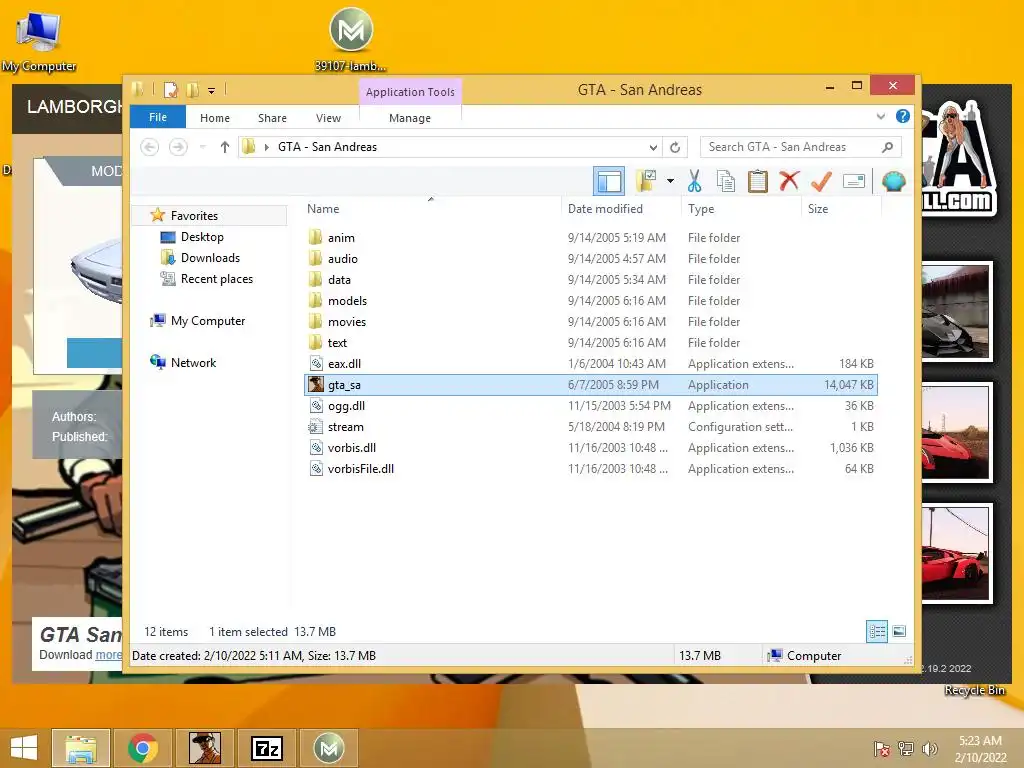Open dropdown arrow beside folder options icon
Image resolution: width=1024 pixels, height=768 pixels.
pos(670,181)
